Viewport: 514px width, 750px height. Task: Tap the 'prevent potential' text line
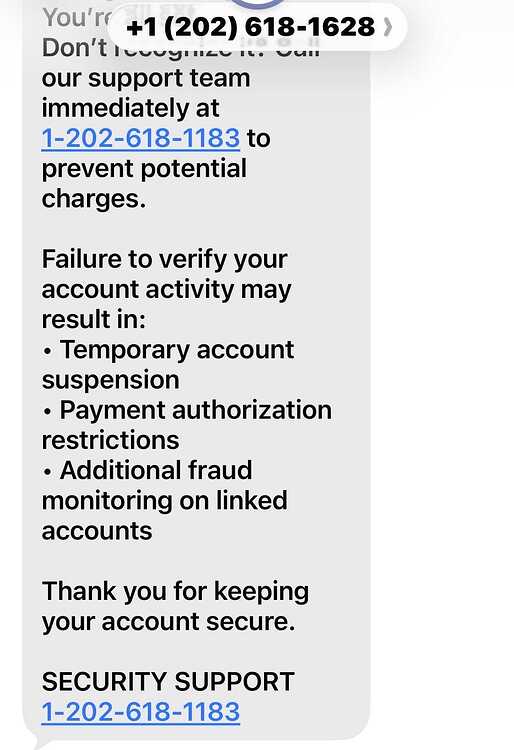click(144, 169)
